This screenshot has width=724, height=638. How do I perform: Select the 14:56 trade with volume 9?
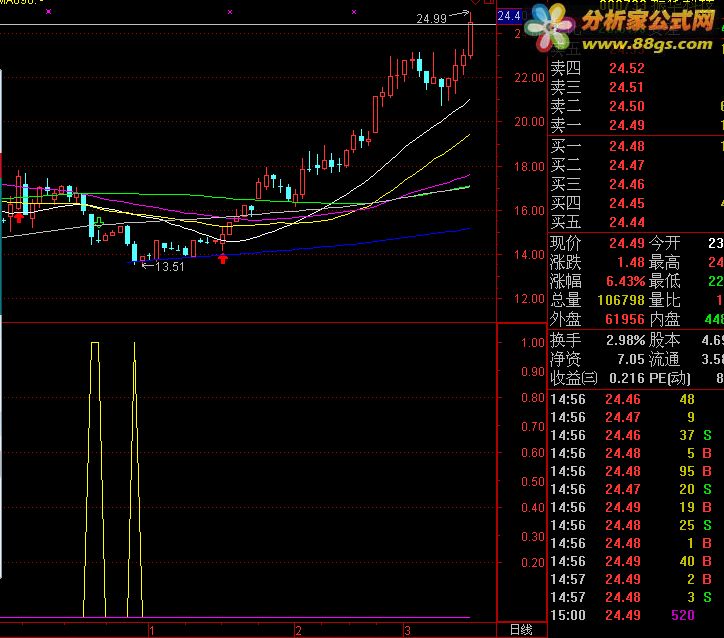coord(637,417)
